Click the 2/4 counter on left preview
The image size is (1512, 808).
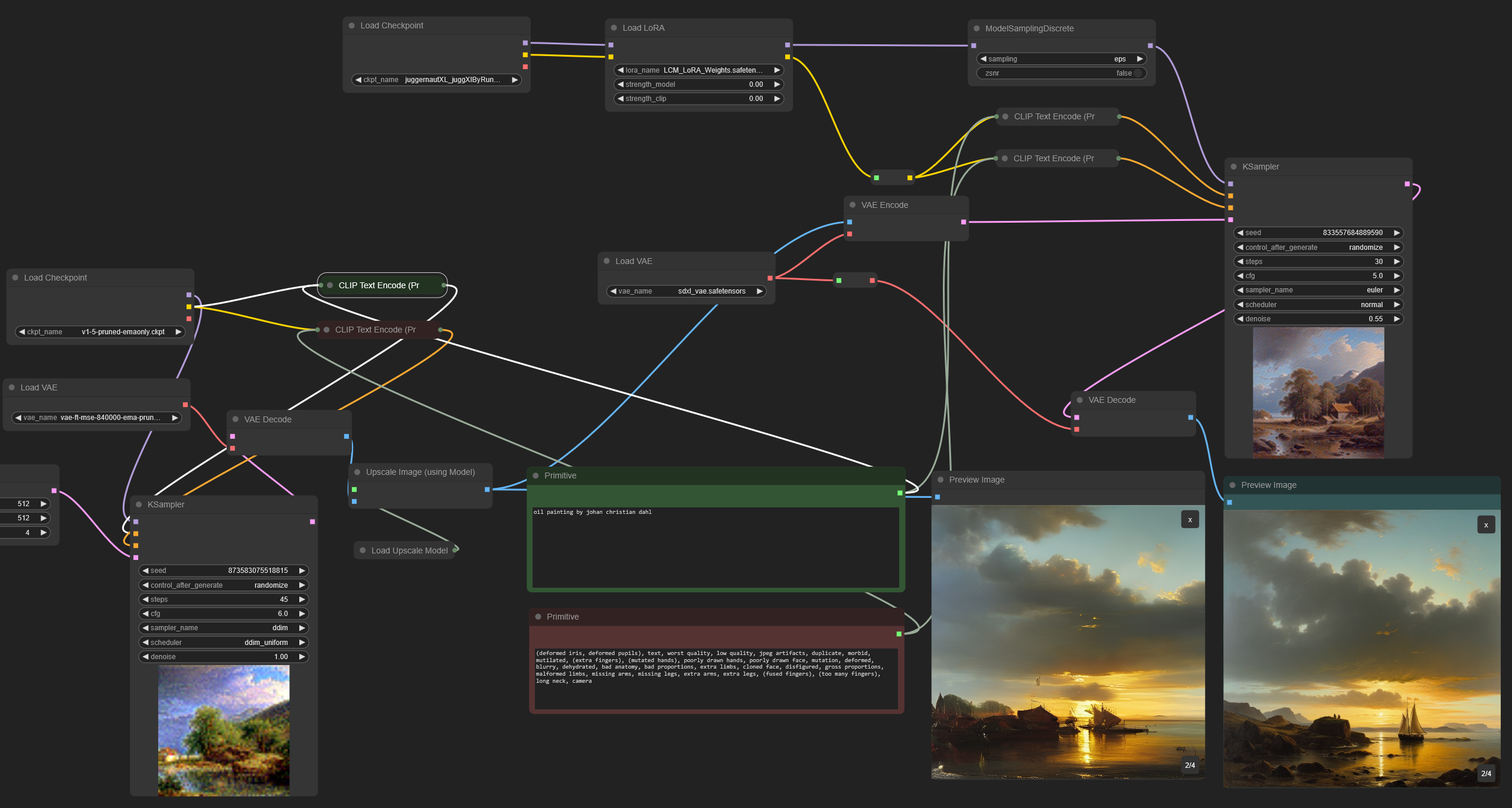(x=1190, y=765)
